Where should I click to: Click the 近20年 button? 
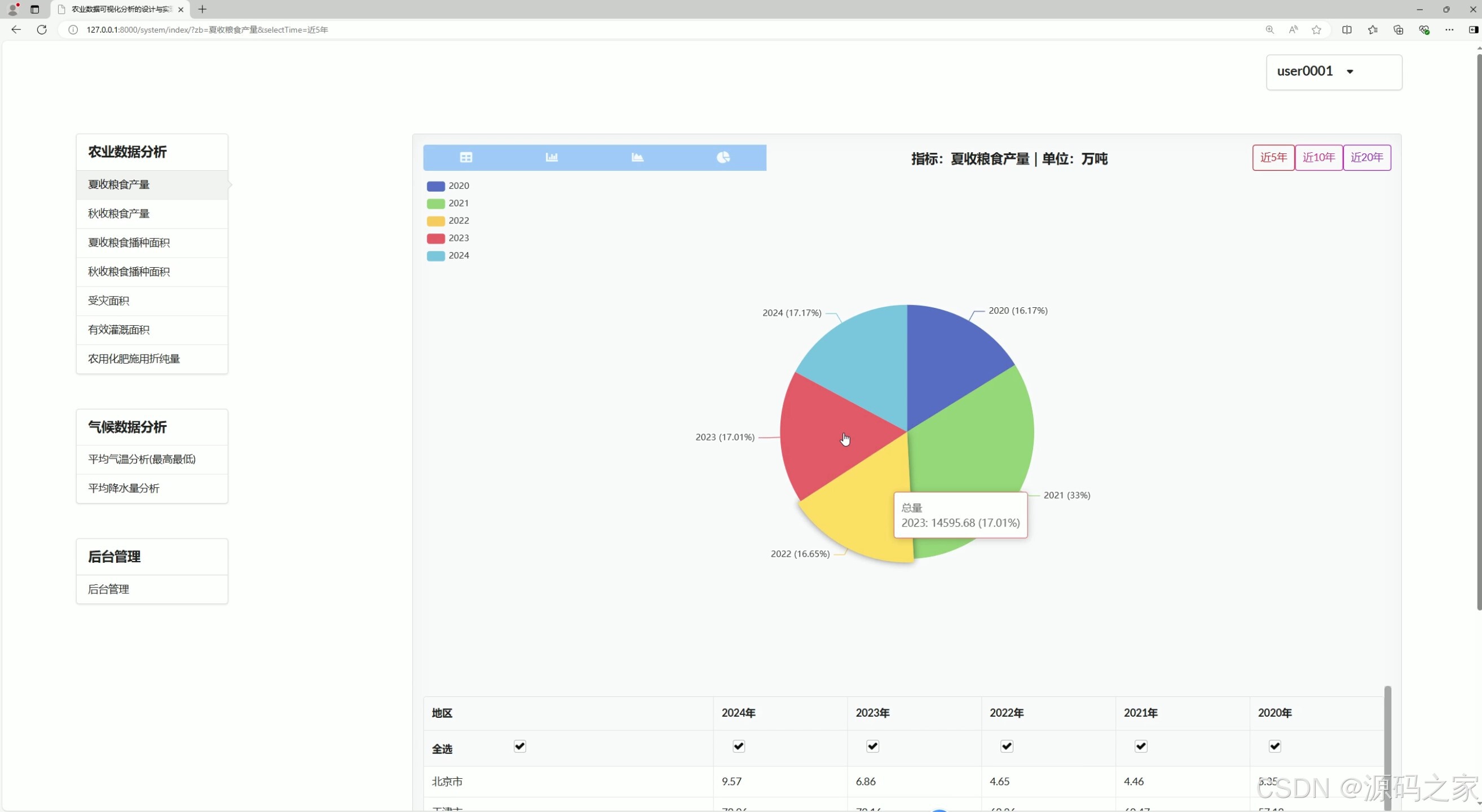(x=1366, y=157)
